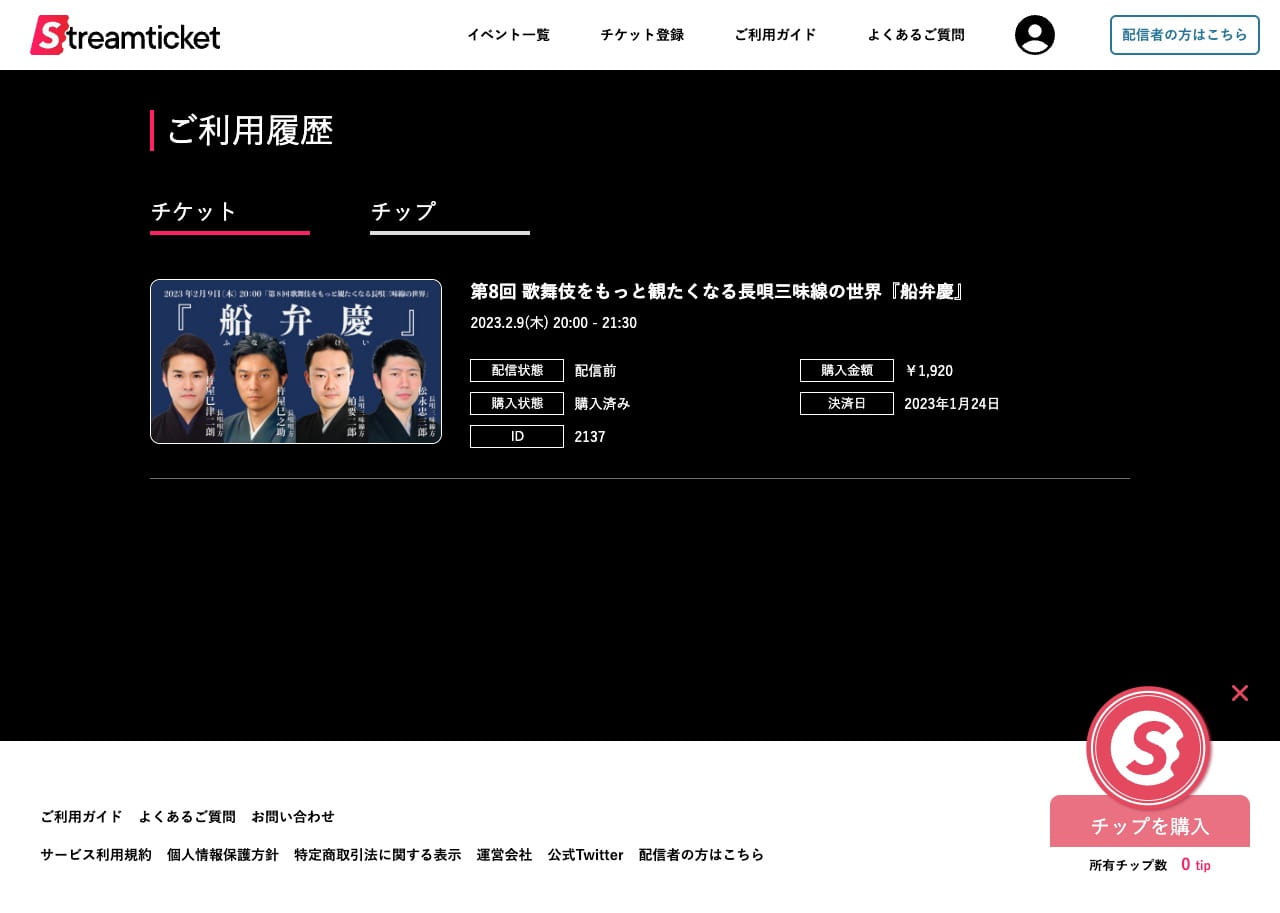Viewport: 1280px width, 913px height.
Task: Open イベント一覧 in the header
Action: click(x=508, y=35)
